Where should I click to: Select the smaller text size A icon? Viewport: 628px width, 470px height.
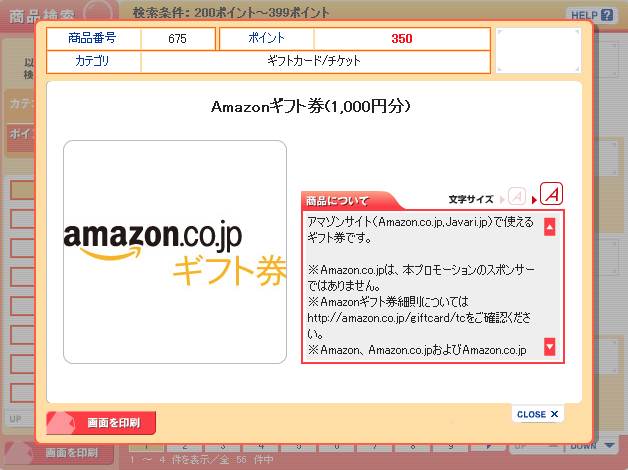pos(517,197)
